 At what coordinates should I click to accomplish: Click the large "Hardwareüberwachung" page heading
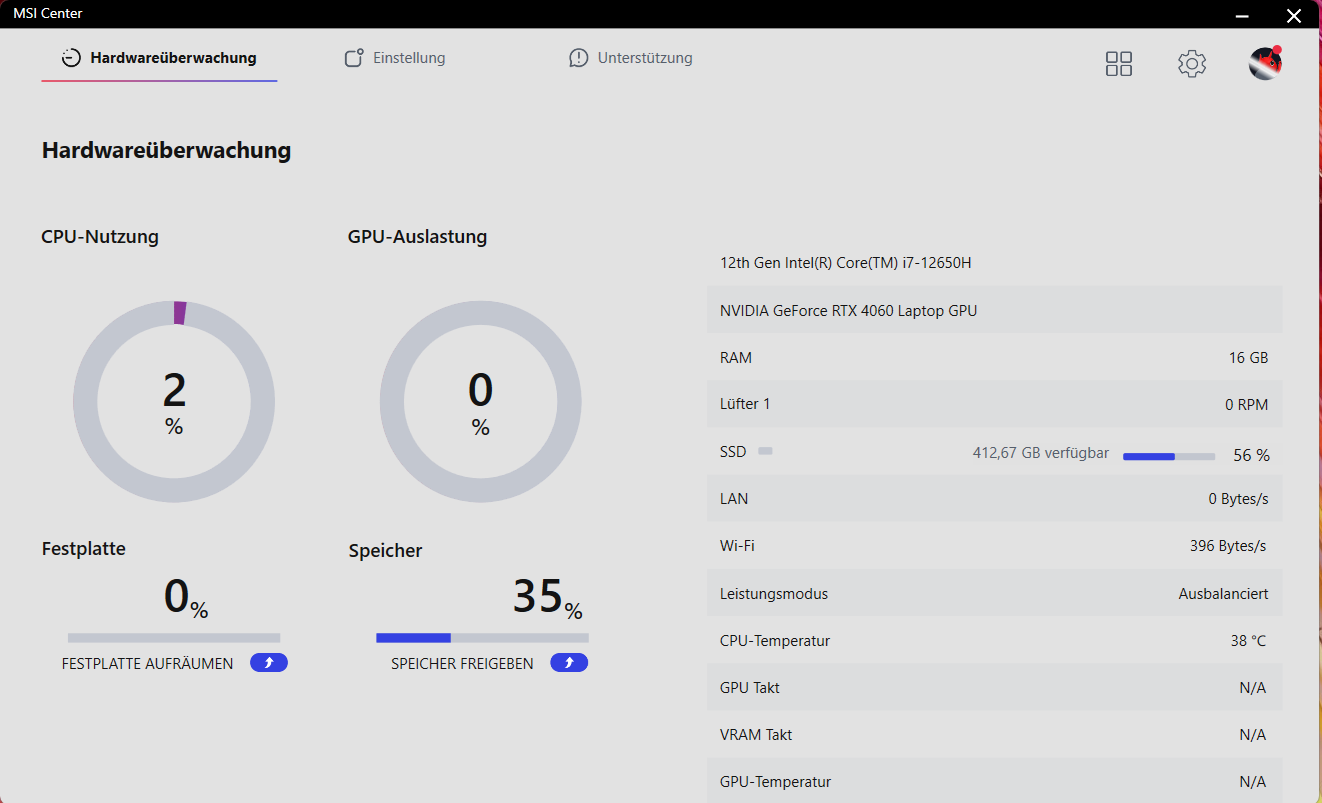pos(167,151)
